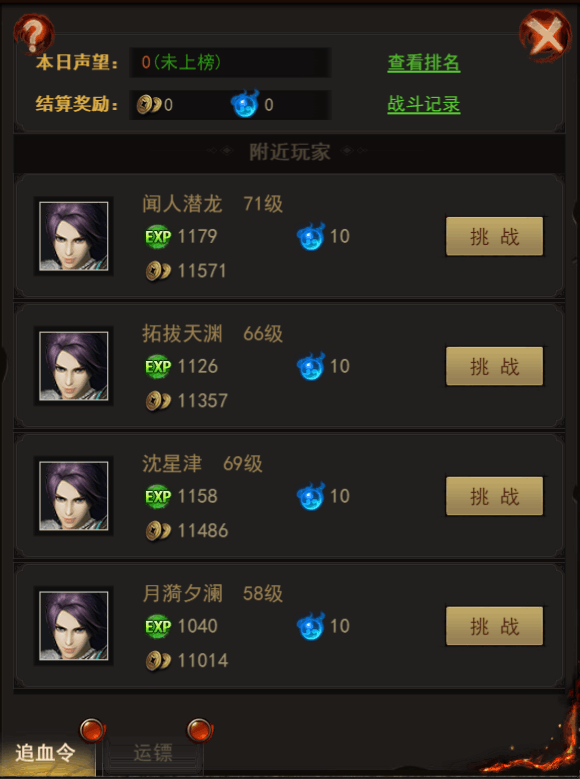Select 月漪夕澜's avatar portrait
This screenshot has height=779, width=580.
74,626
